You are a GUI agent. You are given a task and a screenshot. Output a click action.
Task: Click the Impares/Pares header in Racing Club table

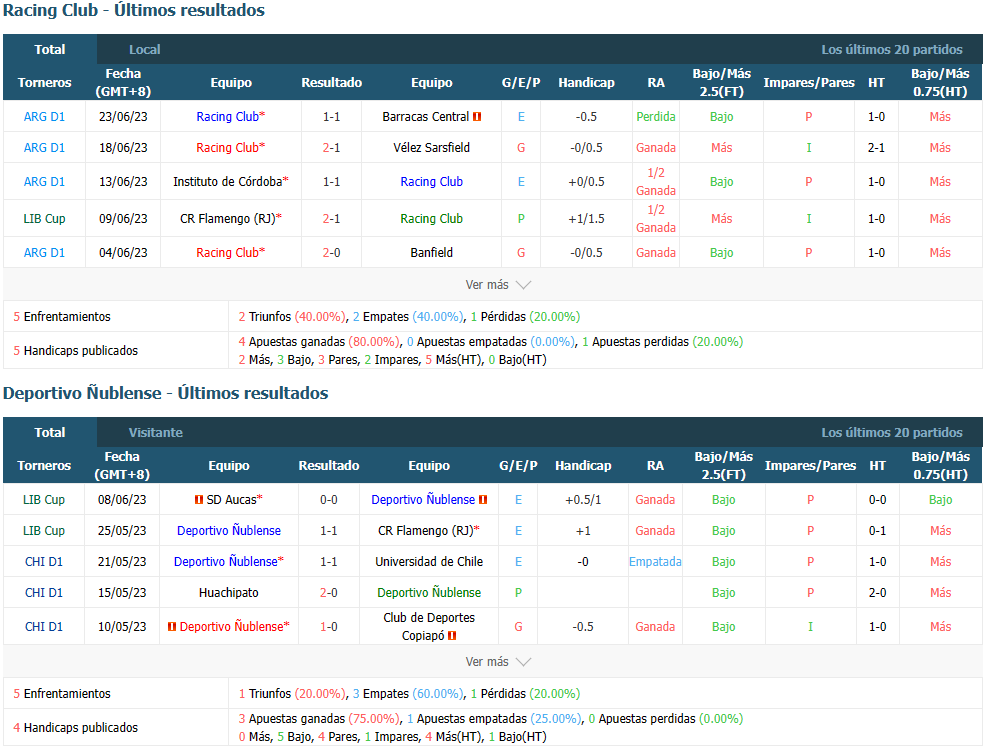coord(809,83)
